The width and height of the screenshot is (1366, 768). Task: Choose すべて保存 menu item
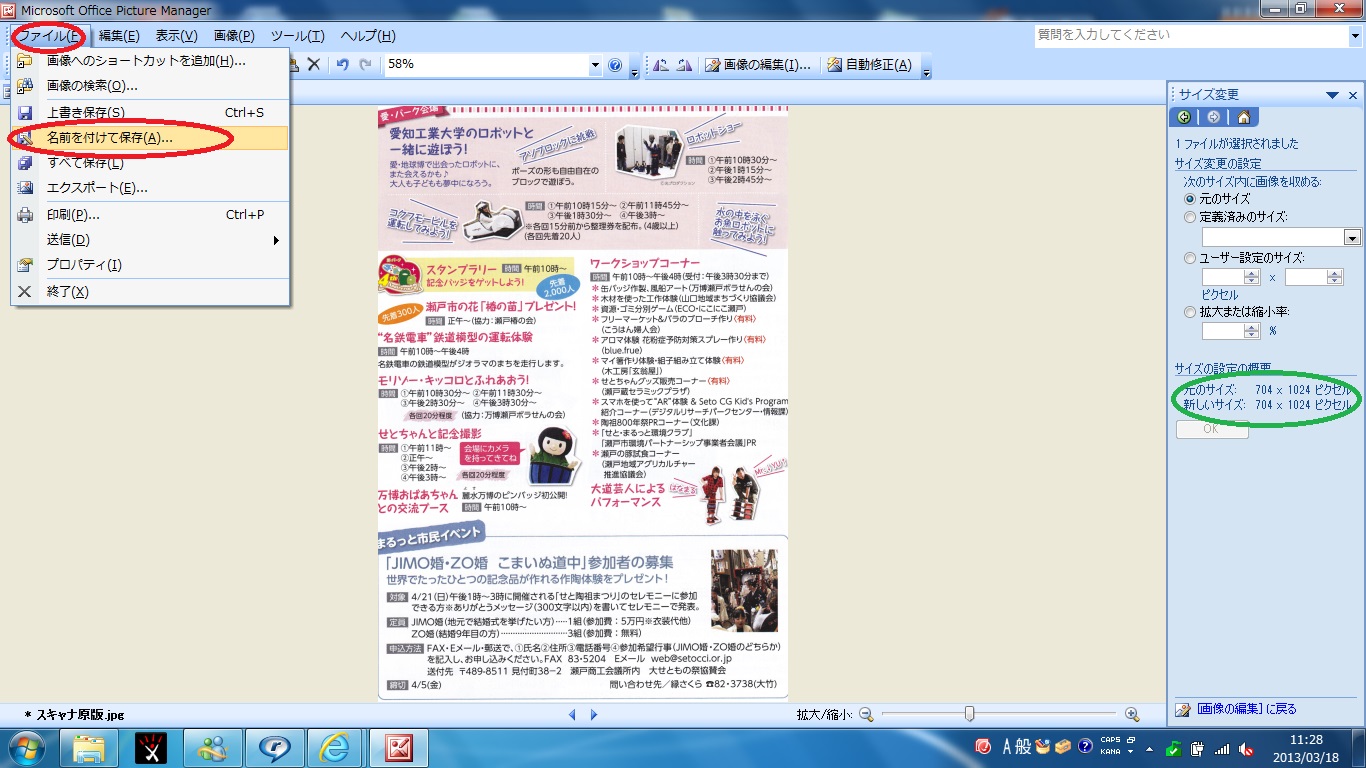150,163
